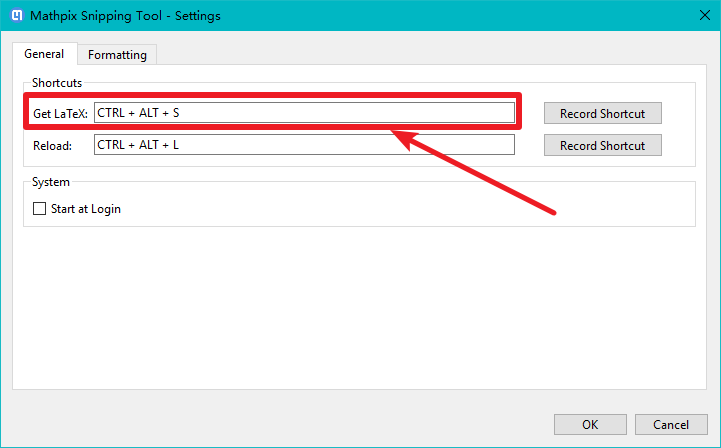721x448 pixels.
Task: Record Shortcut for Reload
Action: pyautogui.click(x=602, y=145)
